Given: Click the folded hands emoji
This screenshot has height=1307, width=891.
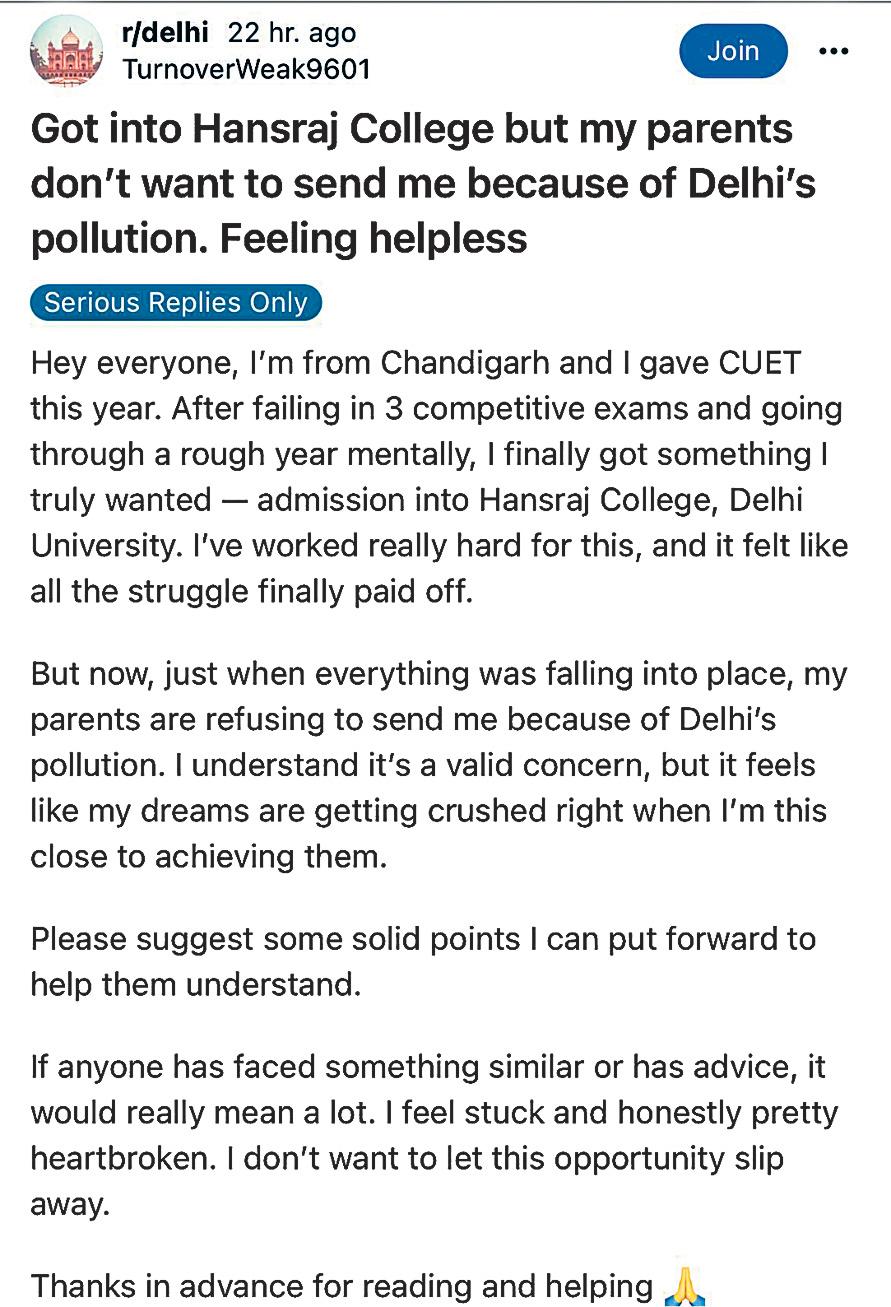Looking at the screenshot, I should coord(684,1283).
